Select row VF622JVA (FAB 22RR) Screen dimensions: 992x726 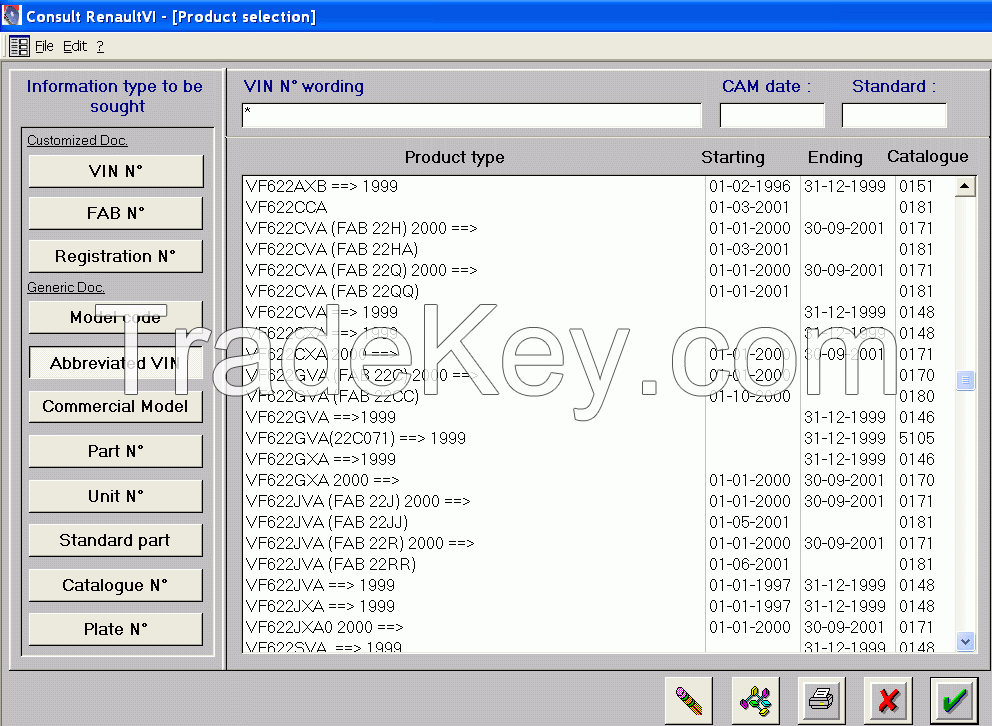[x=598, y=563]
